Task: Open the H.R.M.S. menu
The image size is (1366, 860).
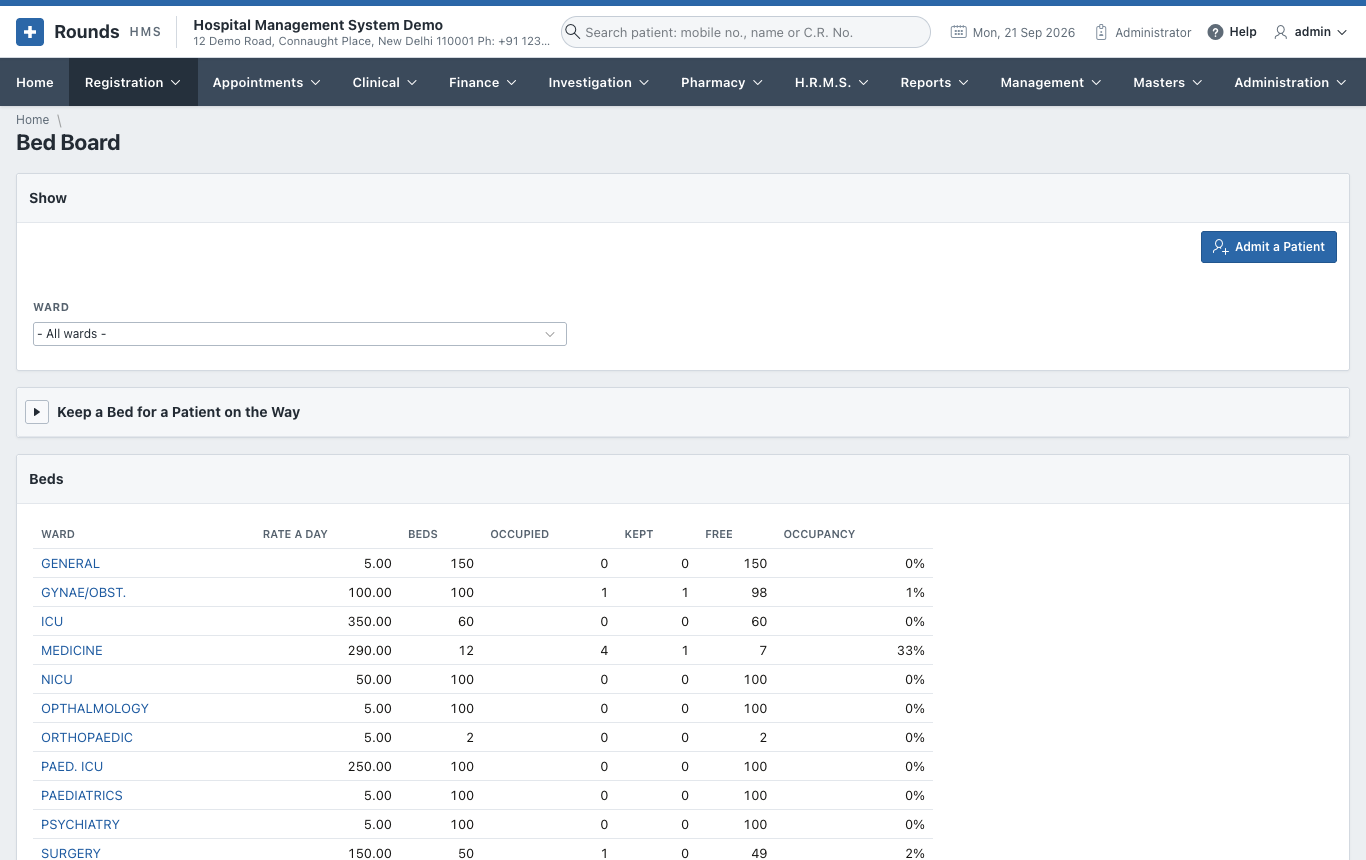Action: (x=832, y=82)
